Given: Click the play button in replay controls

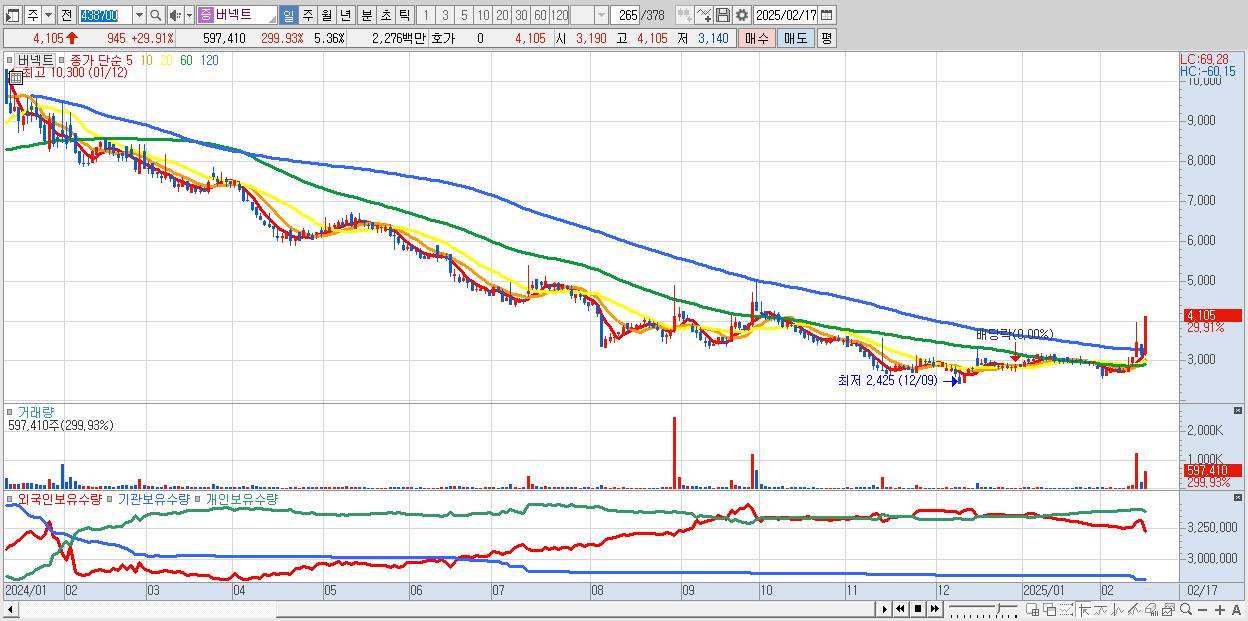Looking at the screenshot, I should click(x=885, y=609).
